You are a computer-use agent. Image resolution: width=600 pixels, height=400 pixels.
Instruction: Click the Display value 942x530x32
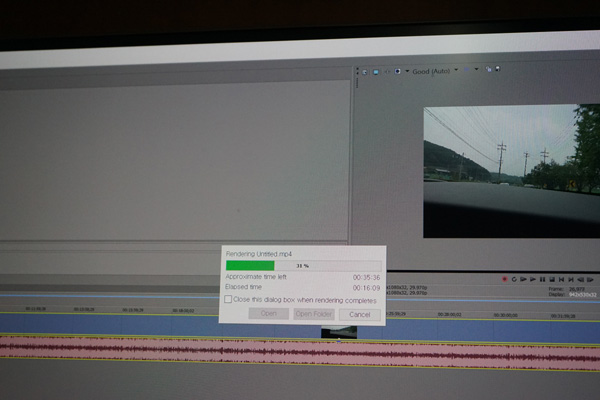click(582, 295)
